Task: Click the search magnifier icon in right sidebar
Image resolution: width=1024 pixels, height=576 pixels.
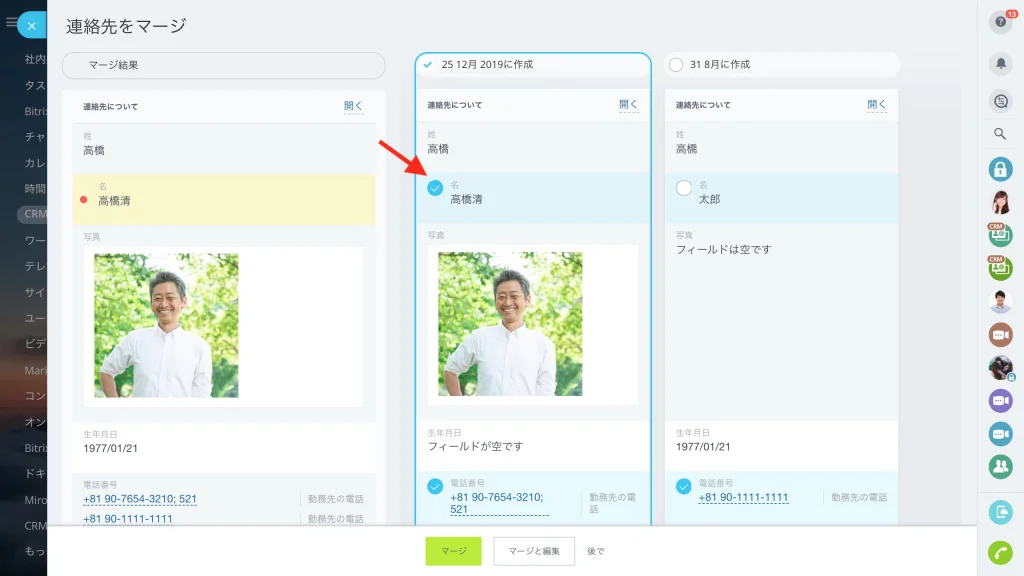Action: click(x=1000, y=134)
